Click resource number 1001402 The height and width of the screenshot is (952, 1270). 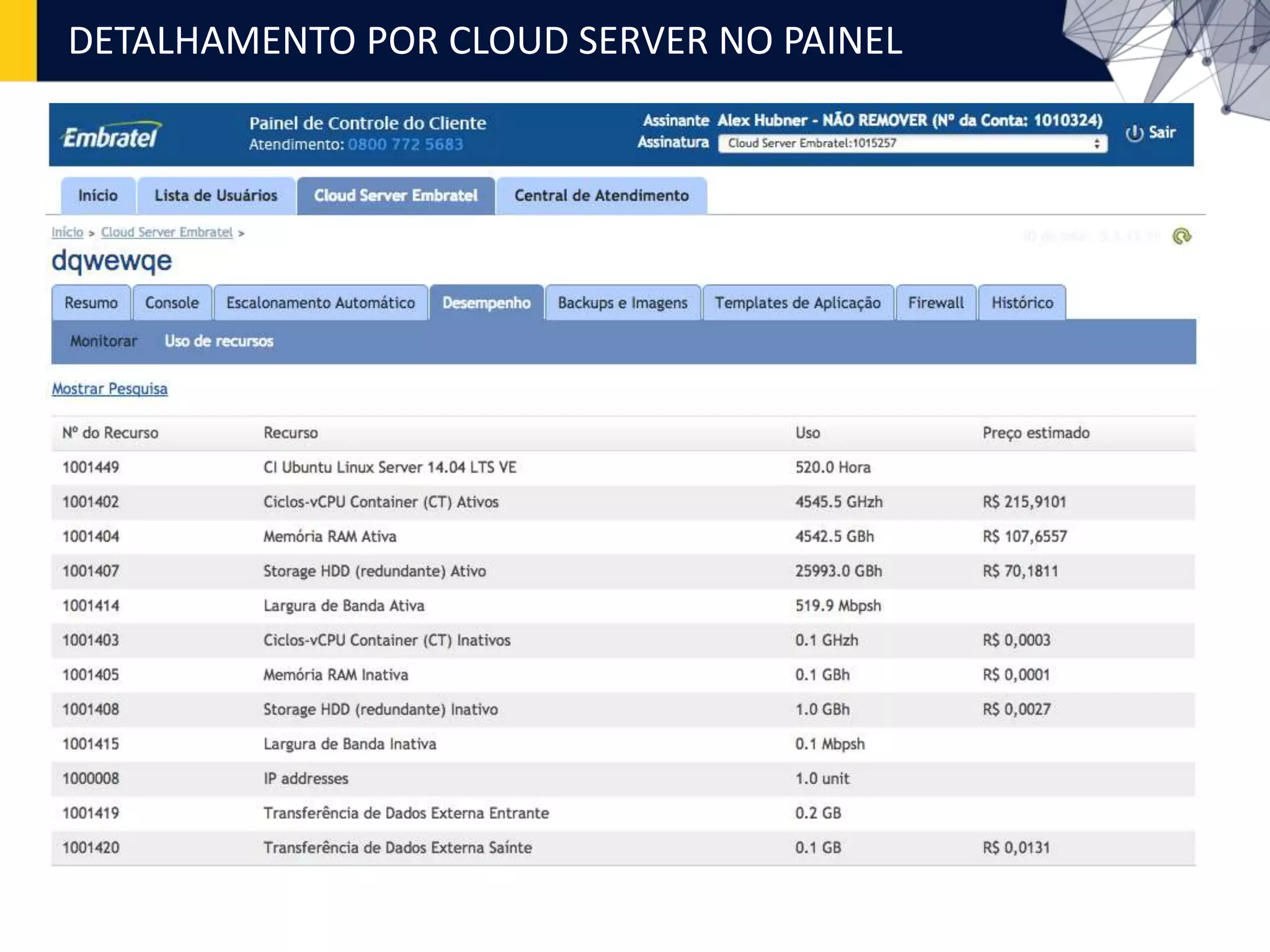pyautogui.click(x=91, y=502)
